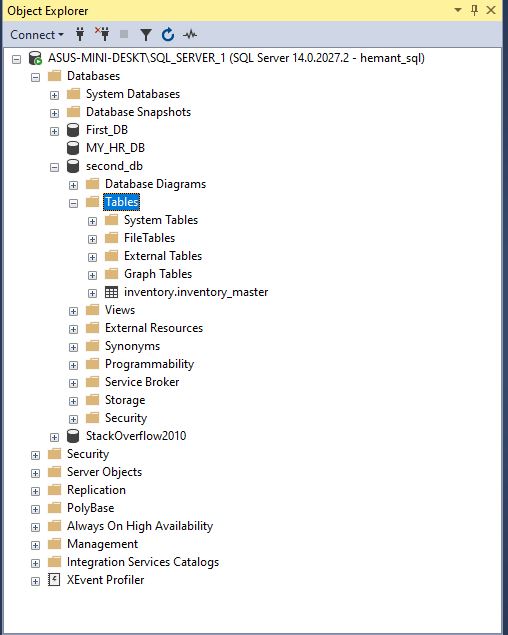Click the StackOverflow2010 database cylinder icon
This screenshot has height=635, width=508.
click(x=73, y=436)
